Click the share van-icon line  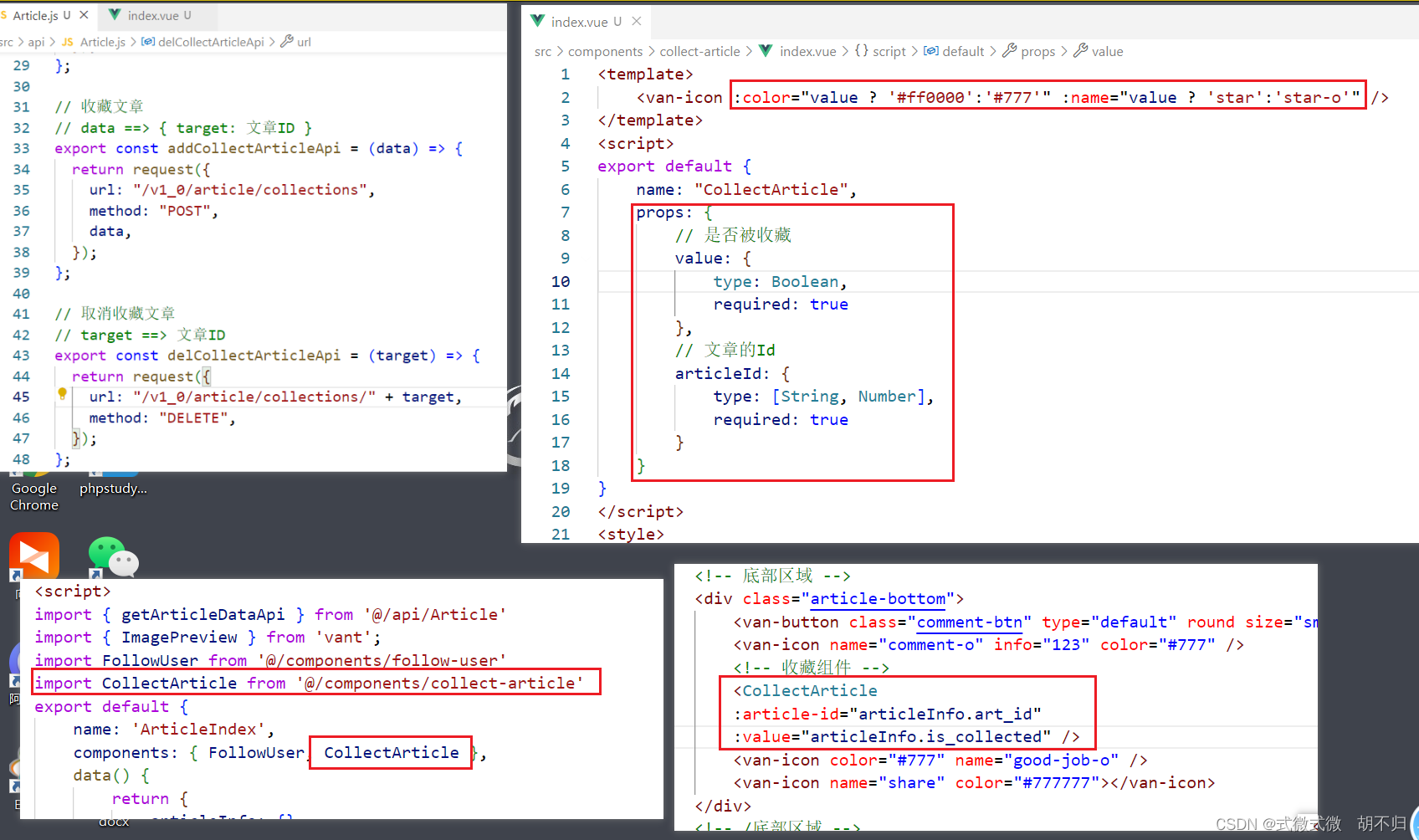tap(975, 783)
